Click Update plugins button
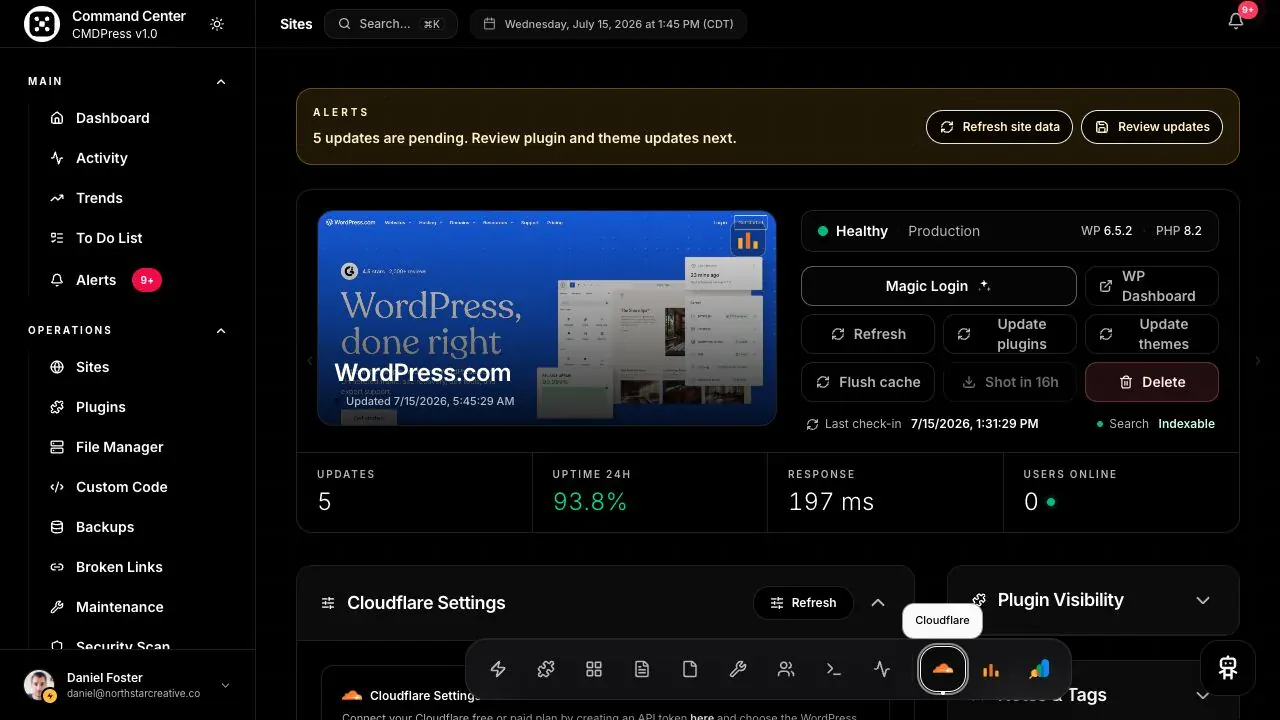The width and height of the screenshot is (1280, 720). [x=1010, y=334]
